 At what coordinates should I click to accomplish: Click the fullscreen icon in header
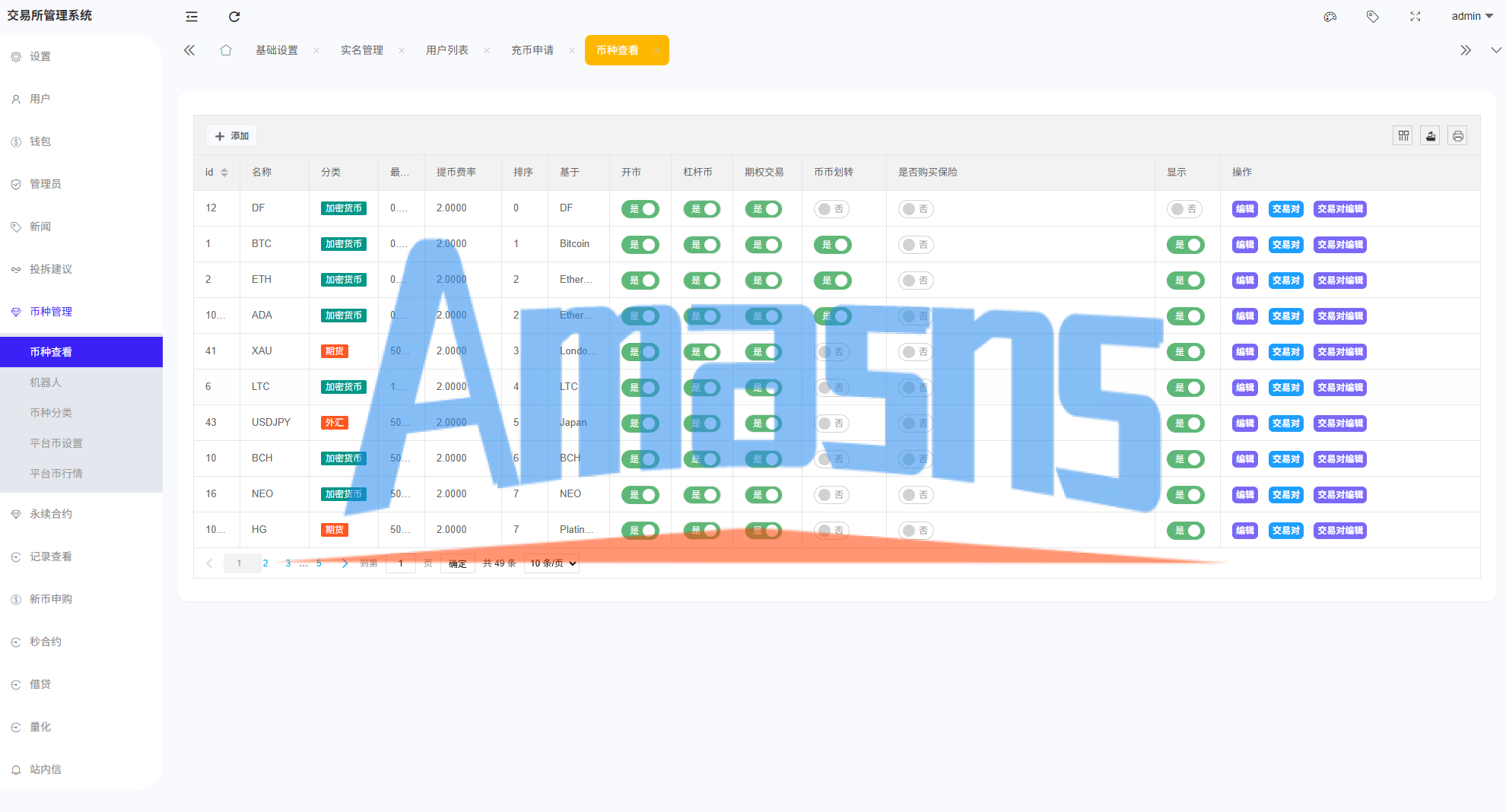click(x=1415, y=17)
